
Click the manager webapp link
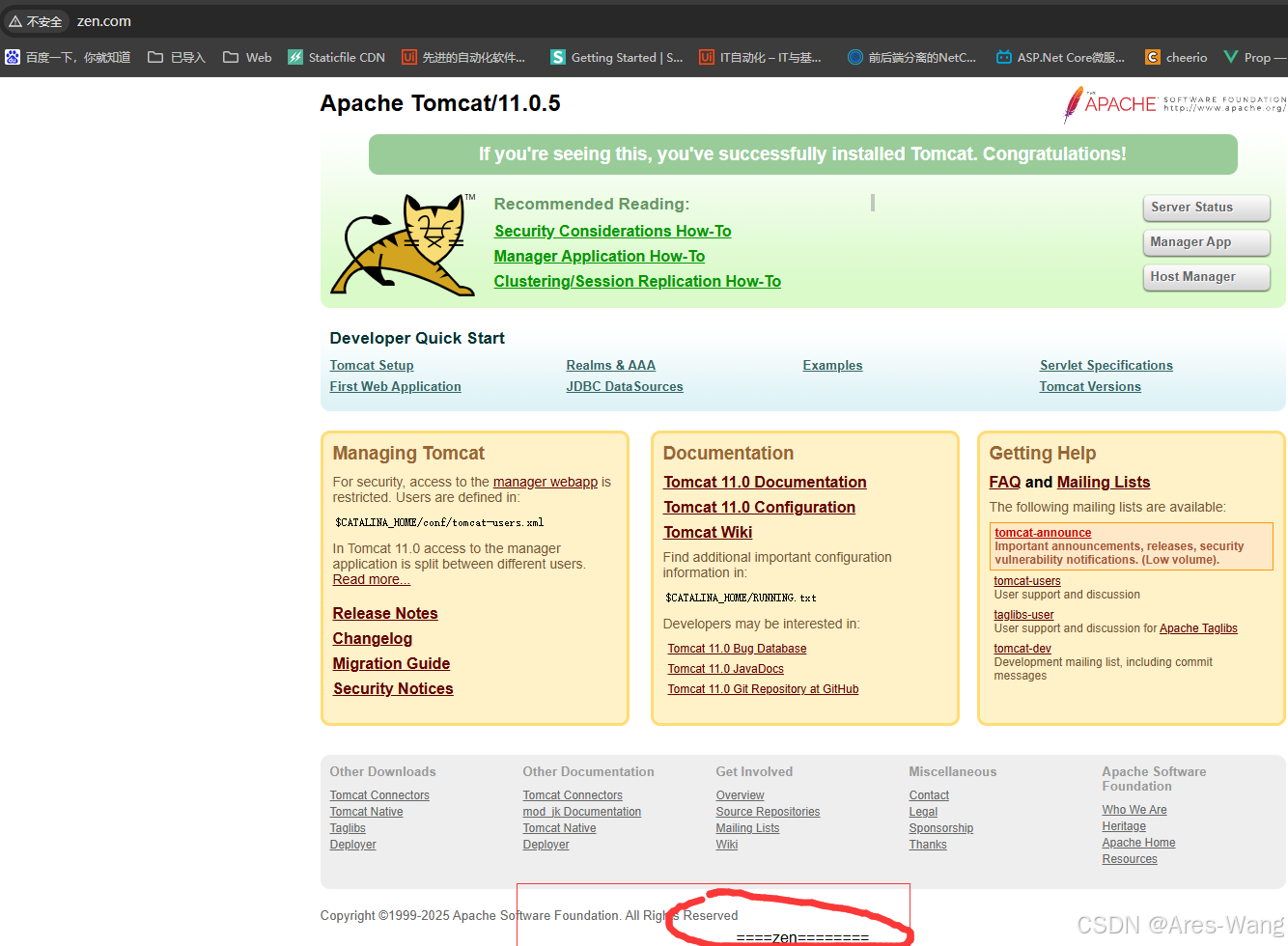(x=546, y=482)
